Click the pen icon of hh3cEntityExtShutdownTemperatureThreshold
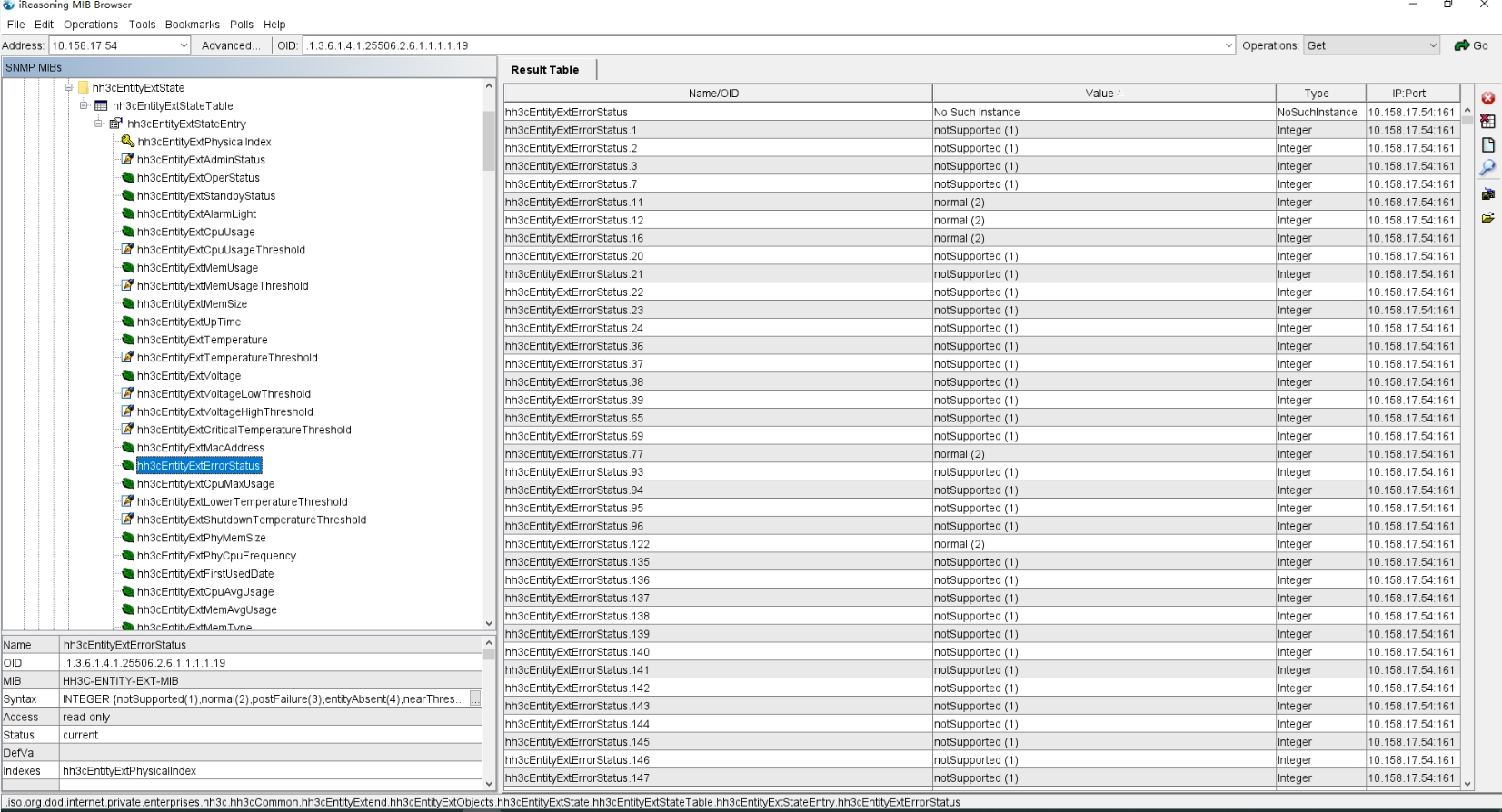 click(128, 520)
